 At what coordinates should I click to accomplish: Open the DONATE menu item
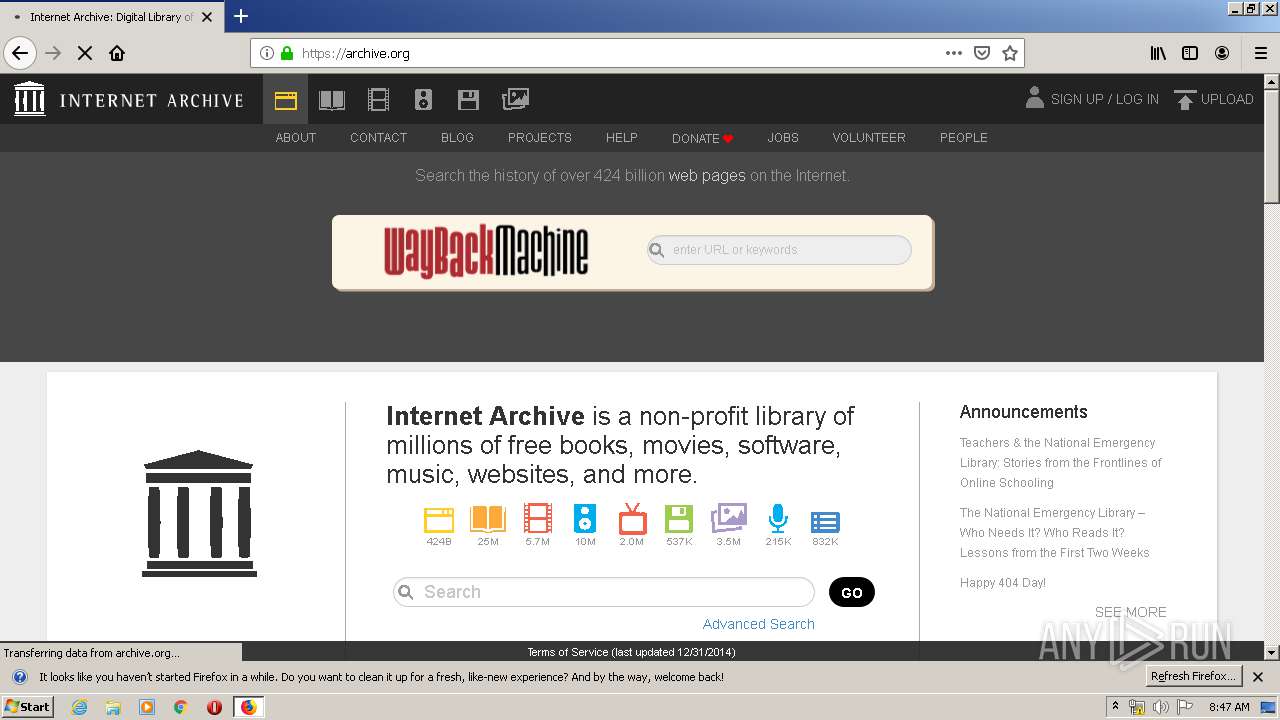pos(703,138)
